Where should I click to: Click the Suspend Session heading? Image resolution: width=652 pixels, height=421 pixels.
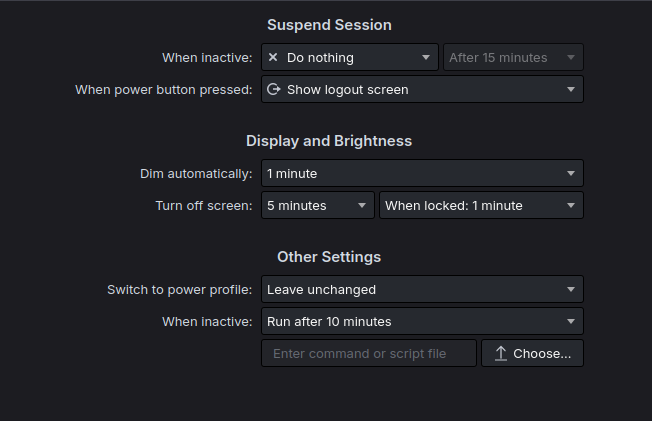tap(329, 25)
